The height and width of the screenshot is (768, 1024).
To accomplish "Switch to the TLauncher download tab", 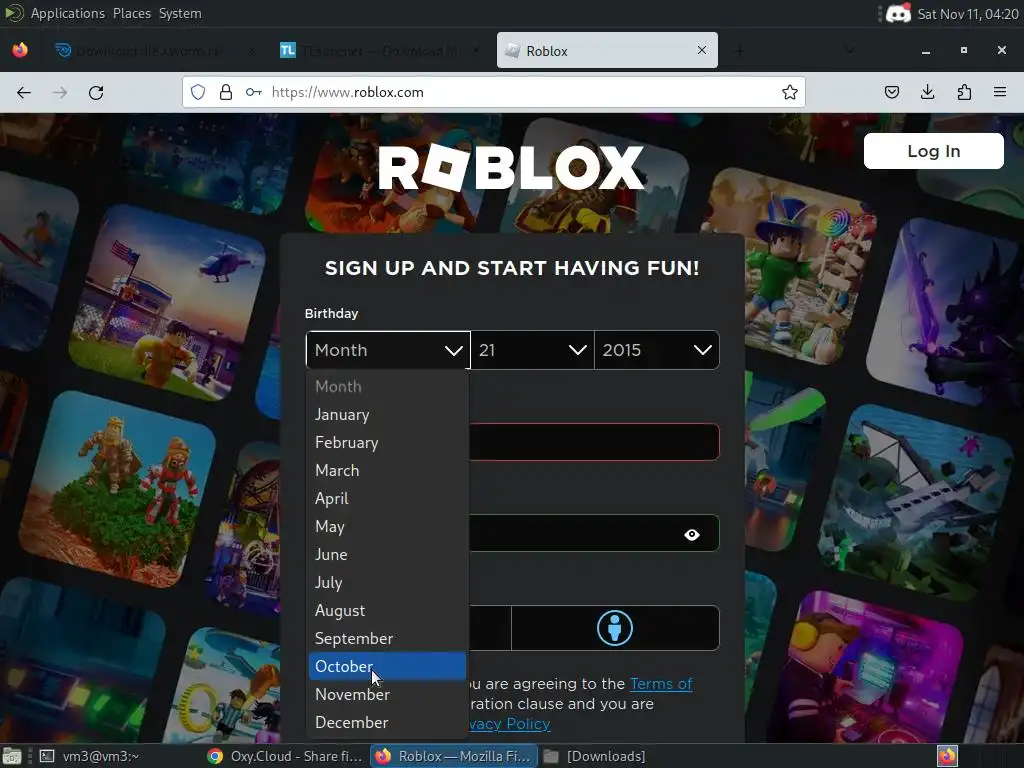I will (380, 50).
